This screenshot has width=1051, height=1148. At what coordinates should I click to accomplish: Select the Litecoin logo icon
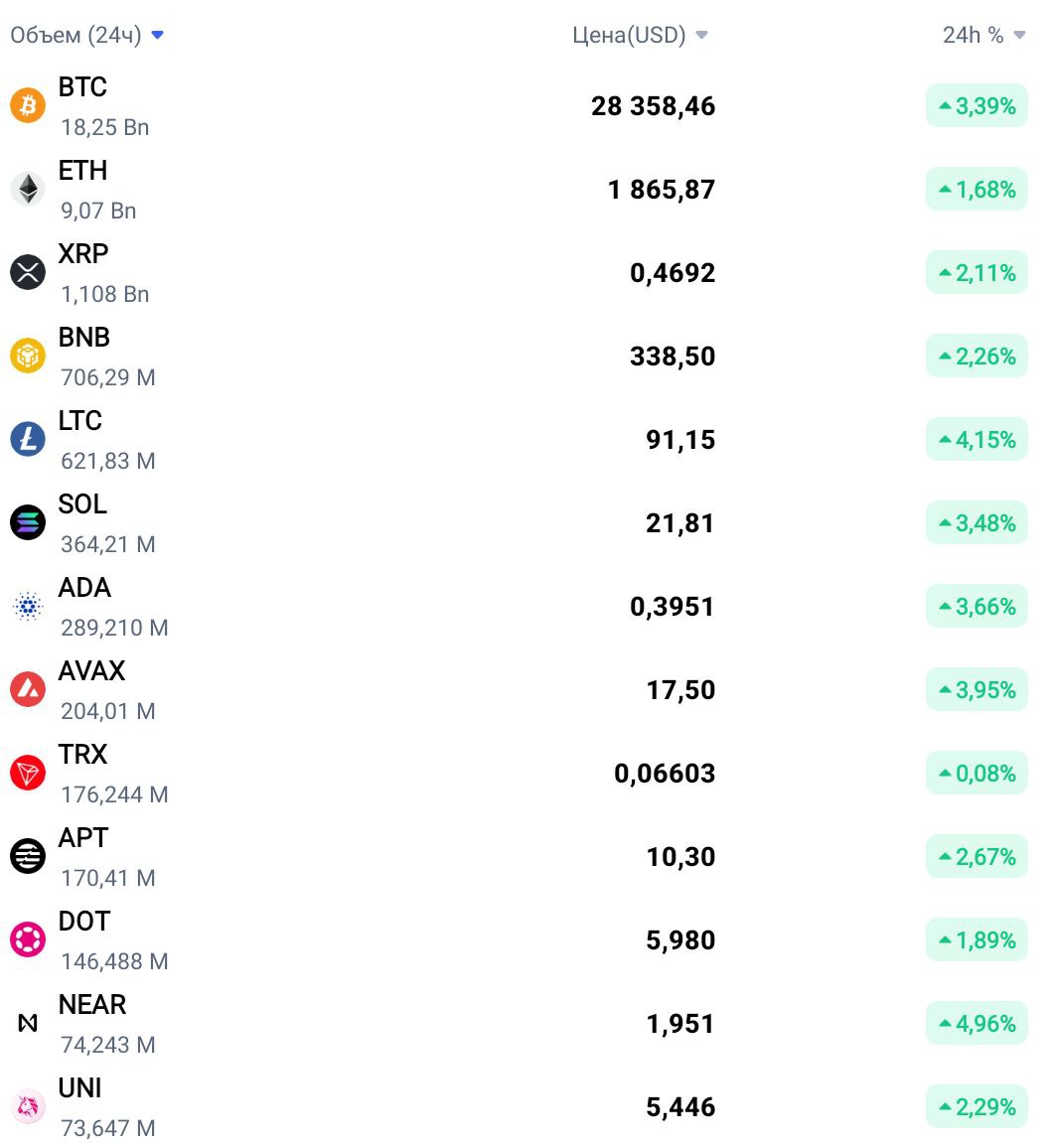point(28,439)
